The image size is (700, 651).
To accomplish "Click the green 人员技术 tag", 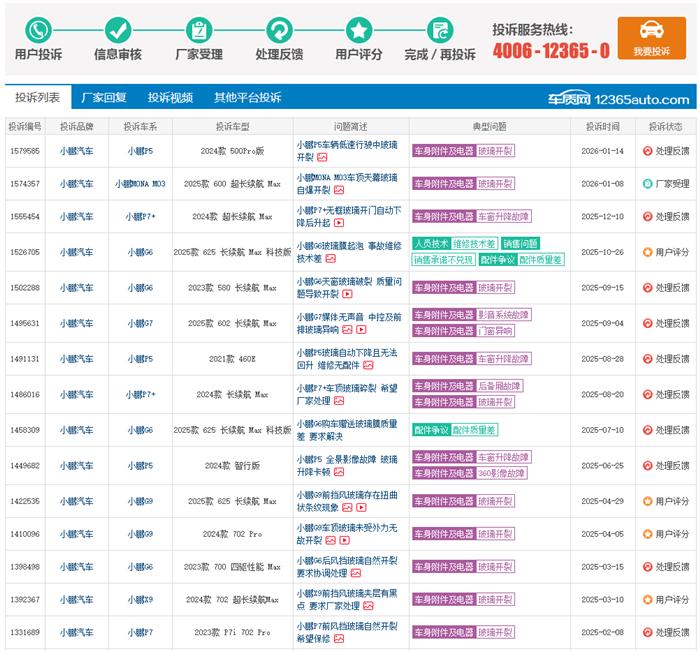I will point(431,243).
